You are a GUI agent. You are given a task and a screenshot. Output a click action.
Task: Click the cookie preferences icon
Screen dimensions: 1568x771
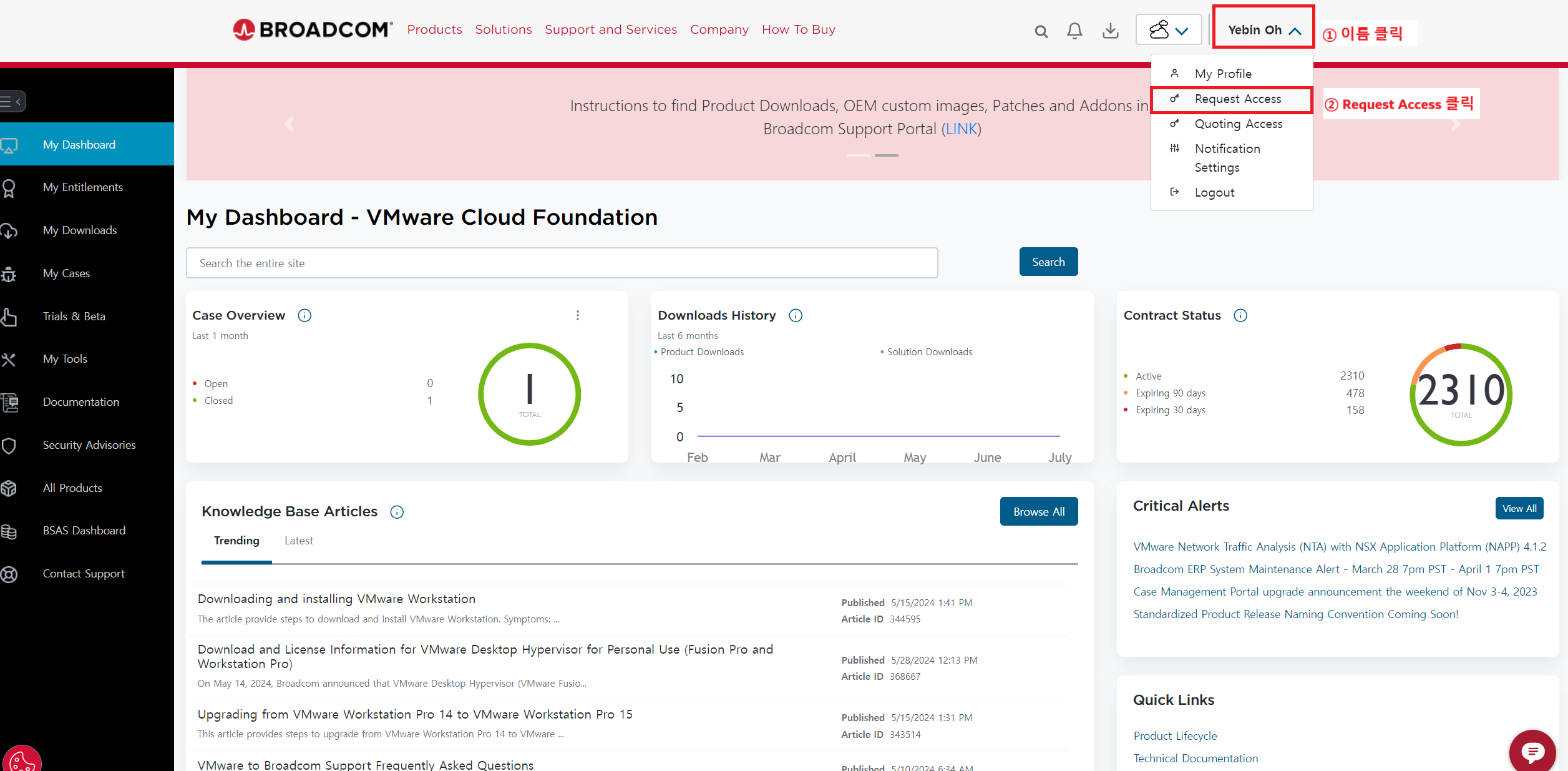[22, 760]
